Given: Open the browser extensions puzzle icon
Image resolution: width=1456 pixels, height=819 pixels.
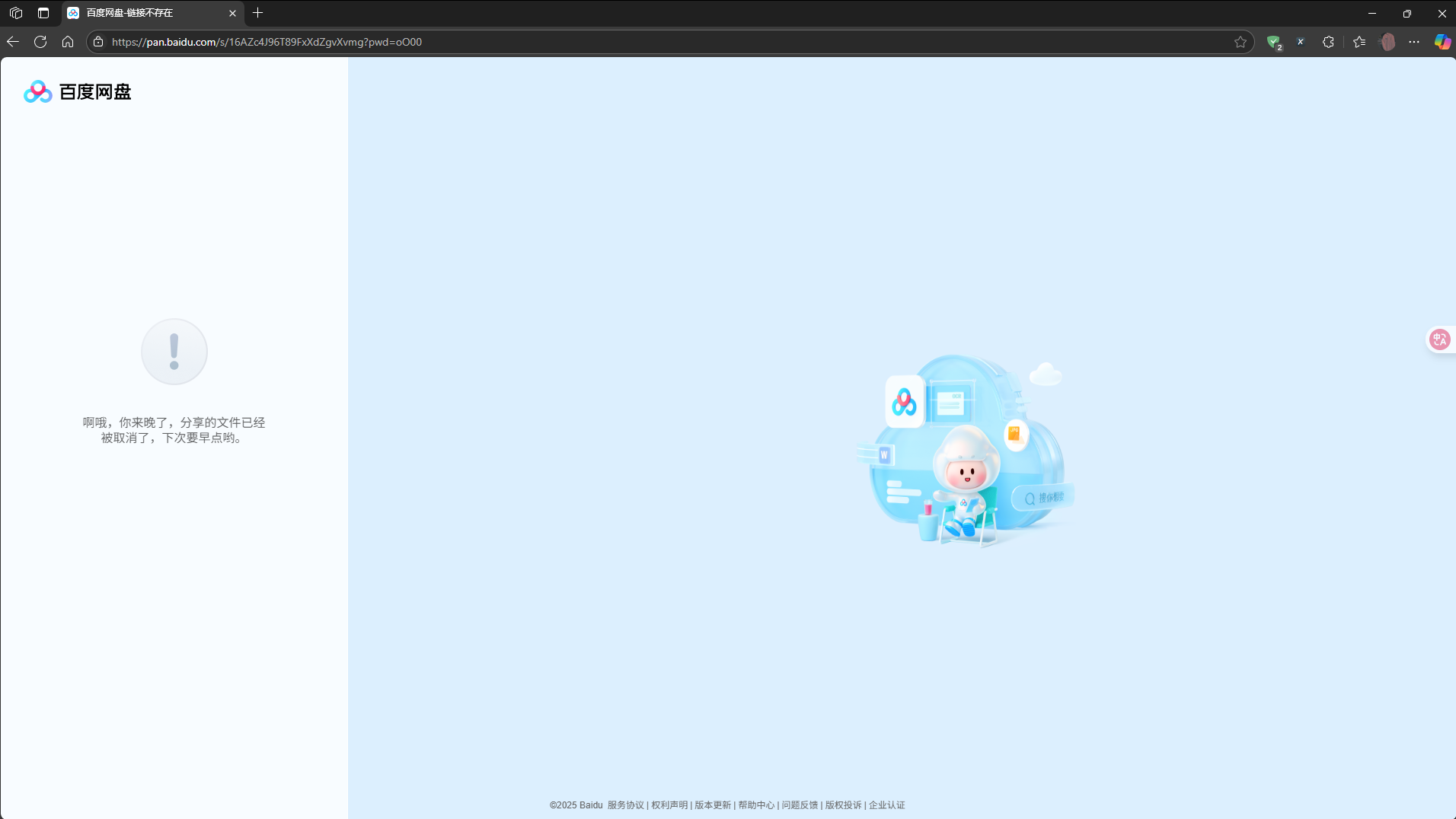Looking at the screenshot, I should 1328,42.
